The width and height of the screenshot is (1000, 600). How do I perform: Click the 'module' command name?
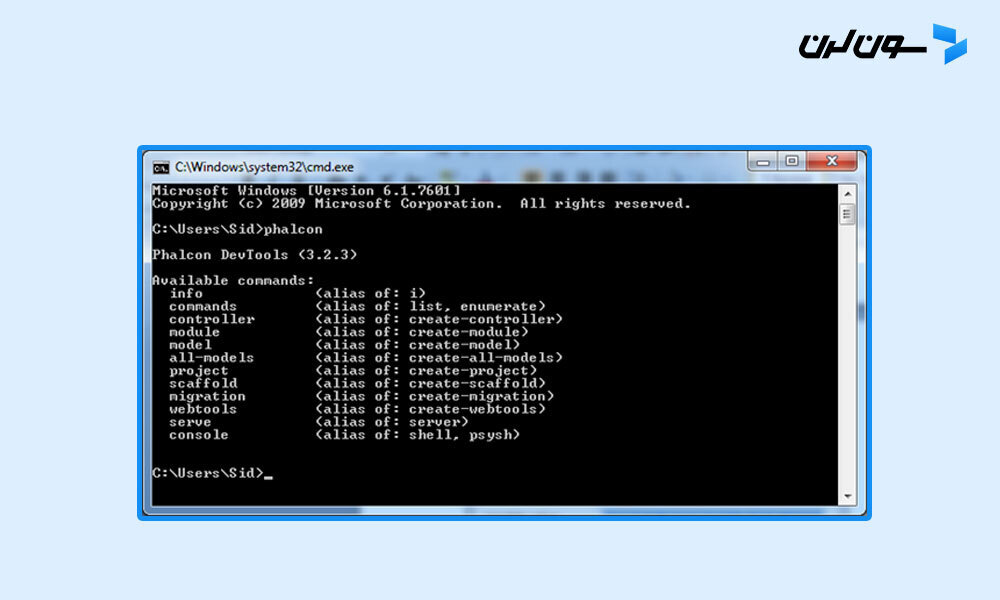[195, 332]
